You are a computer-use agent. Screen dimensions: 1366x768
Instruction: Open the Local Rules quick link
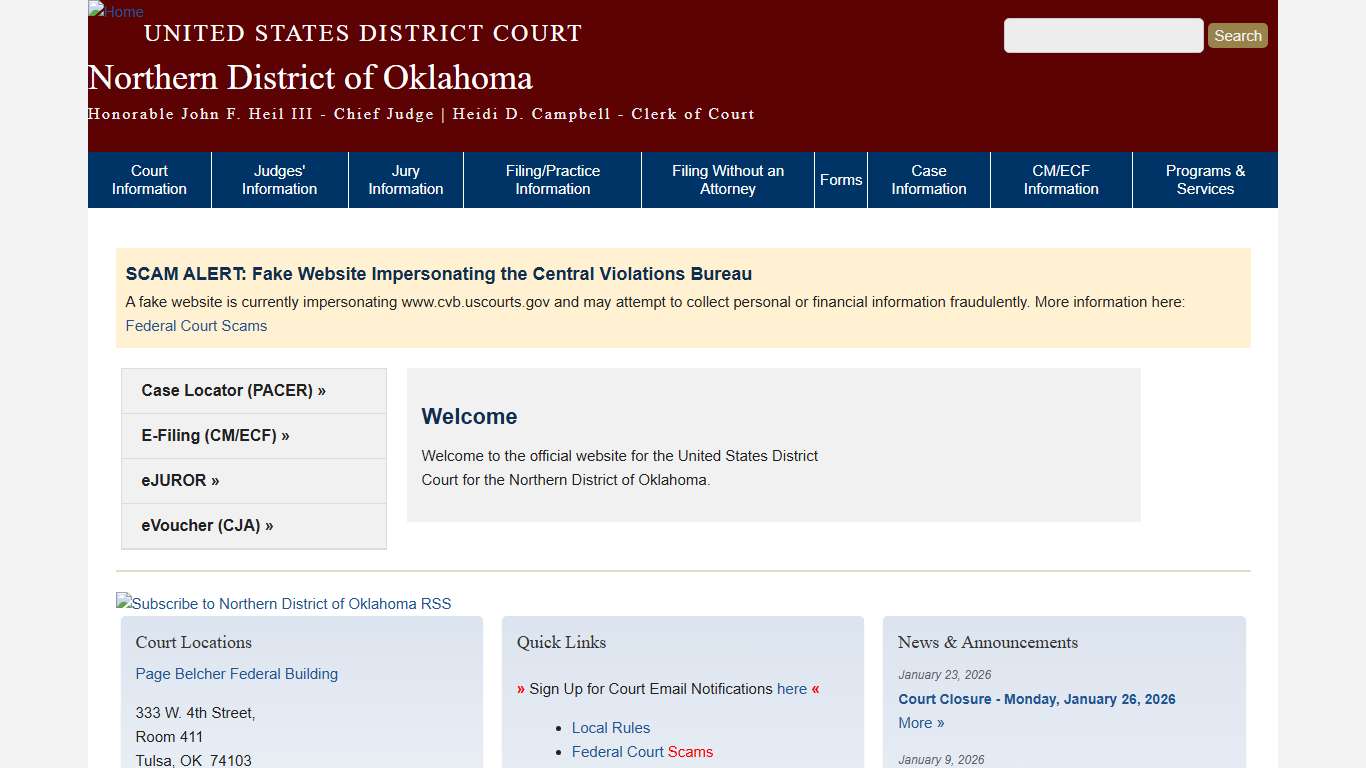pos(611,727)
